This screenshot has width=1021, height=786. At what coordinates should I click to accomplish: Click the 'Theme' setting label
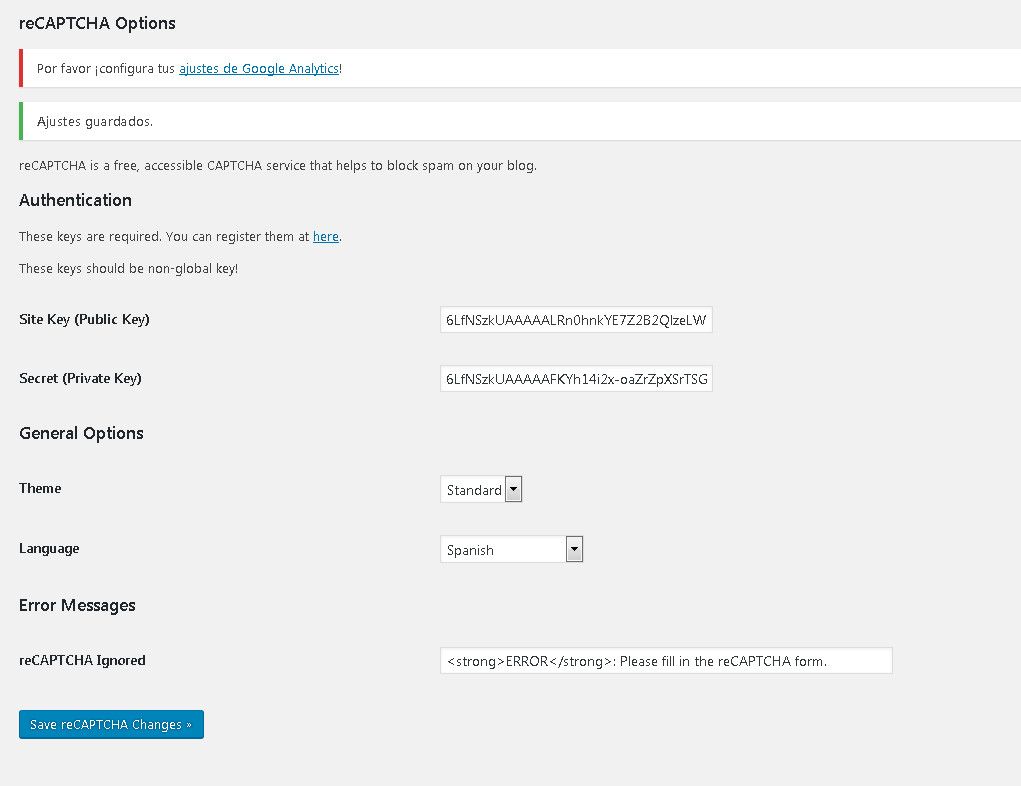coord(40,488)
